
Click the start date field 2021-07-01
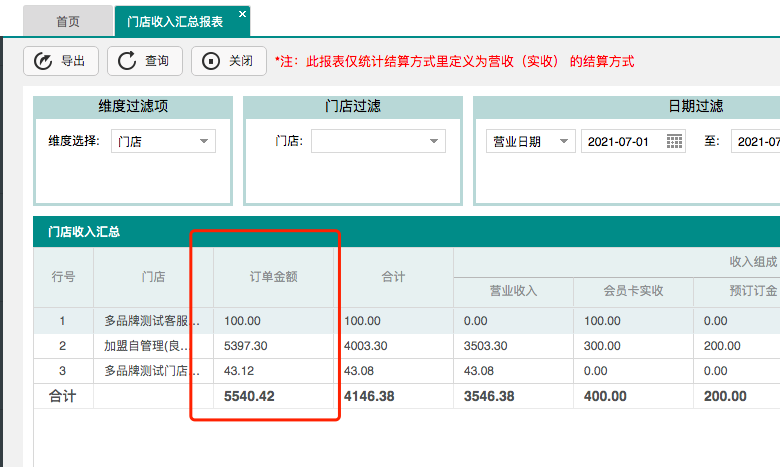[622, 141]
